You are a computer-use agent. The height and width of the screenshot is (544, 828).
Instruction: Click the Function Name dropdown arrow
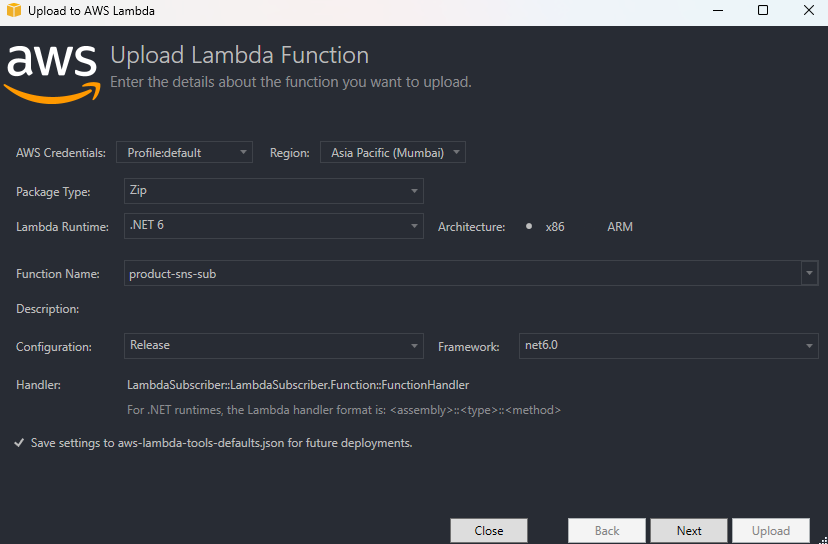pyautogui.click(x=809, y=273)
